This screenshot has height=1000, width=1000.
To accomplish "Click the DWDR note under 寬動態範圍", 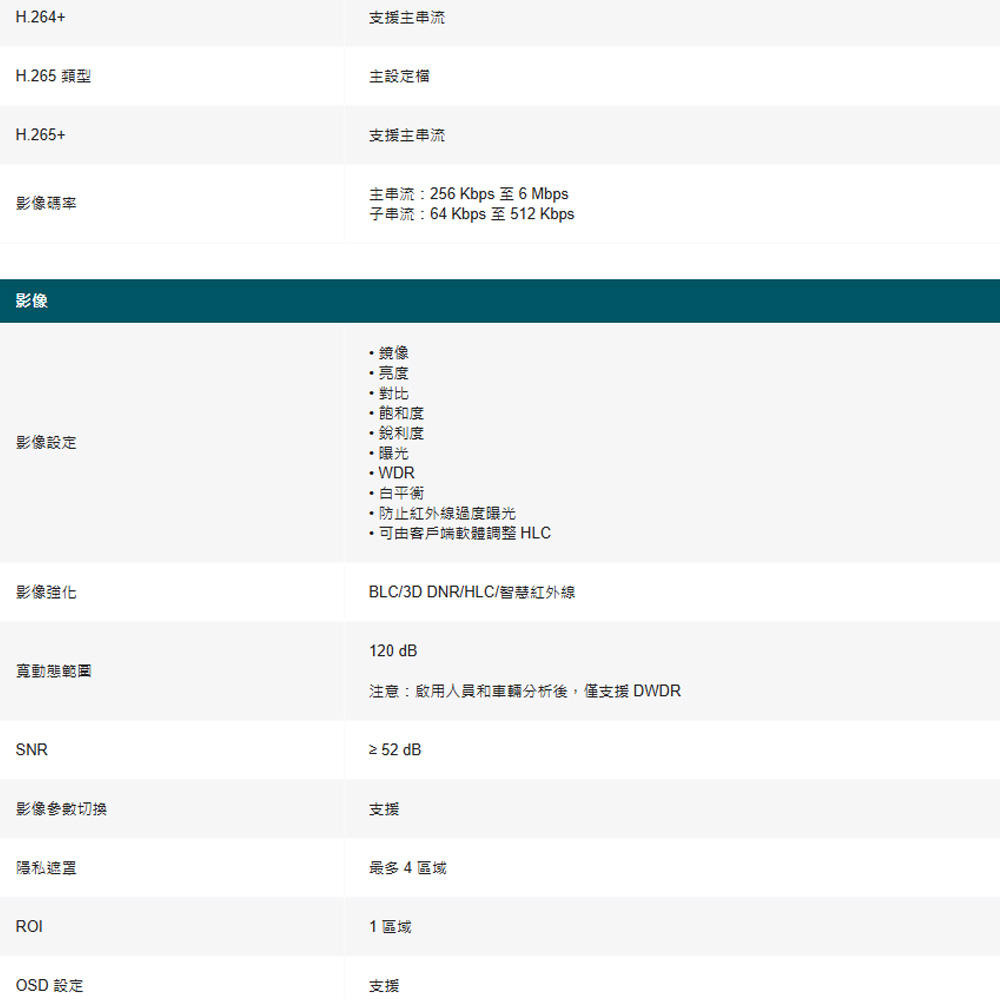I will (x=524, y=691).
